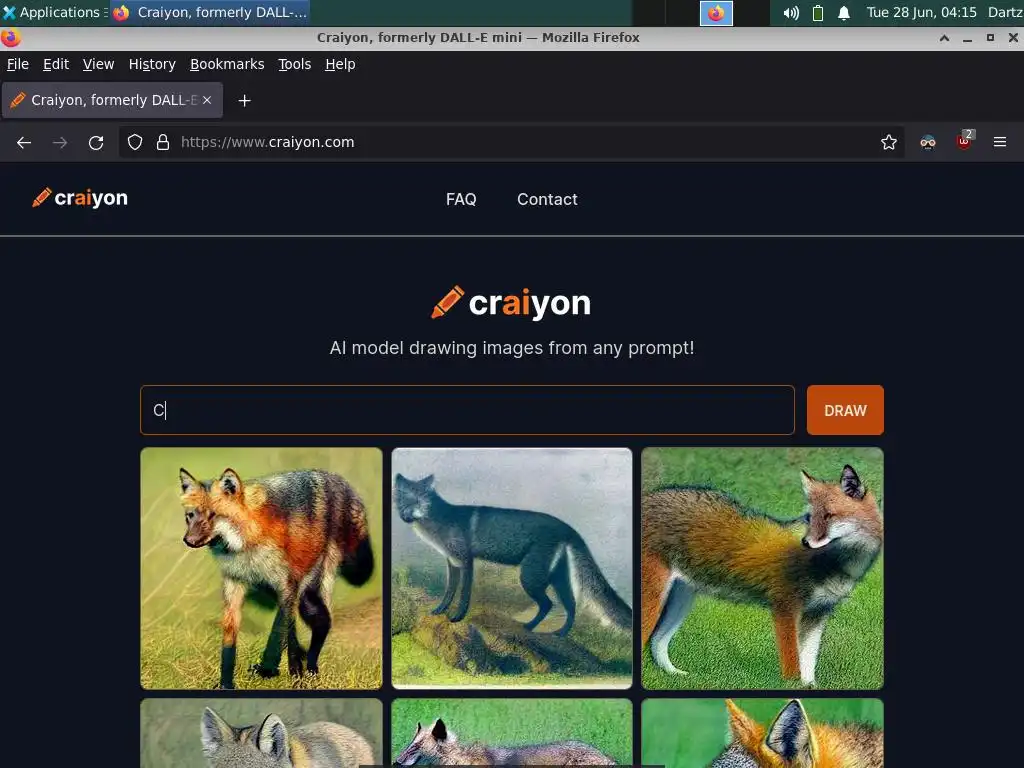The height and width of the screenshot is (768, 1024).
Task: Open the red fox walking image
Action: tap(261, 568)
